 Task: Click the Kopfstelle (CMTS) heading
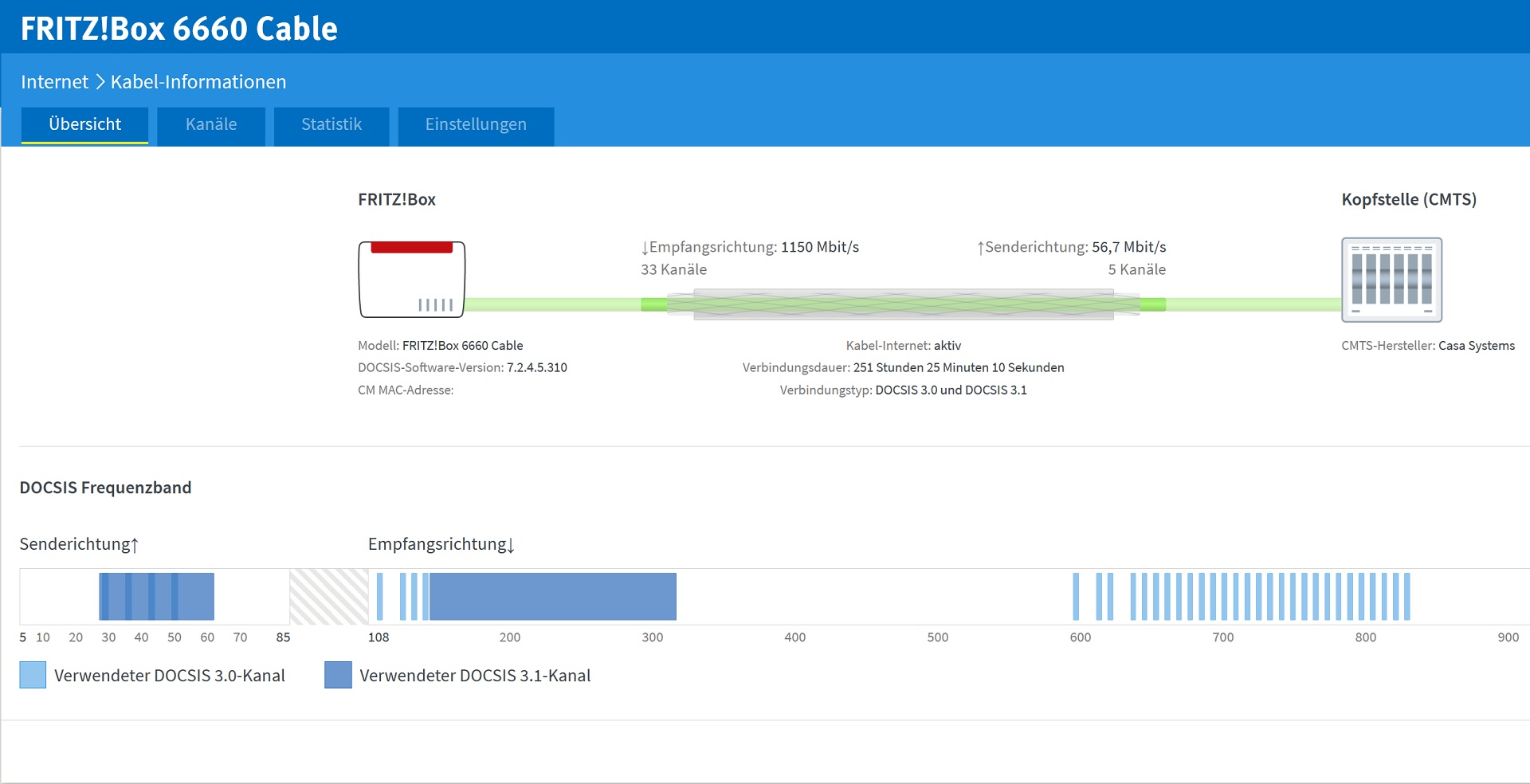tap(1409, 199)
